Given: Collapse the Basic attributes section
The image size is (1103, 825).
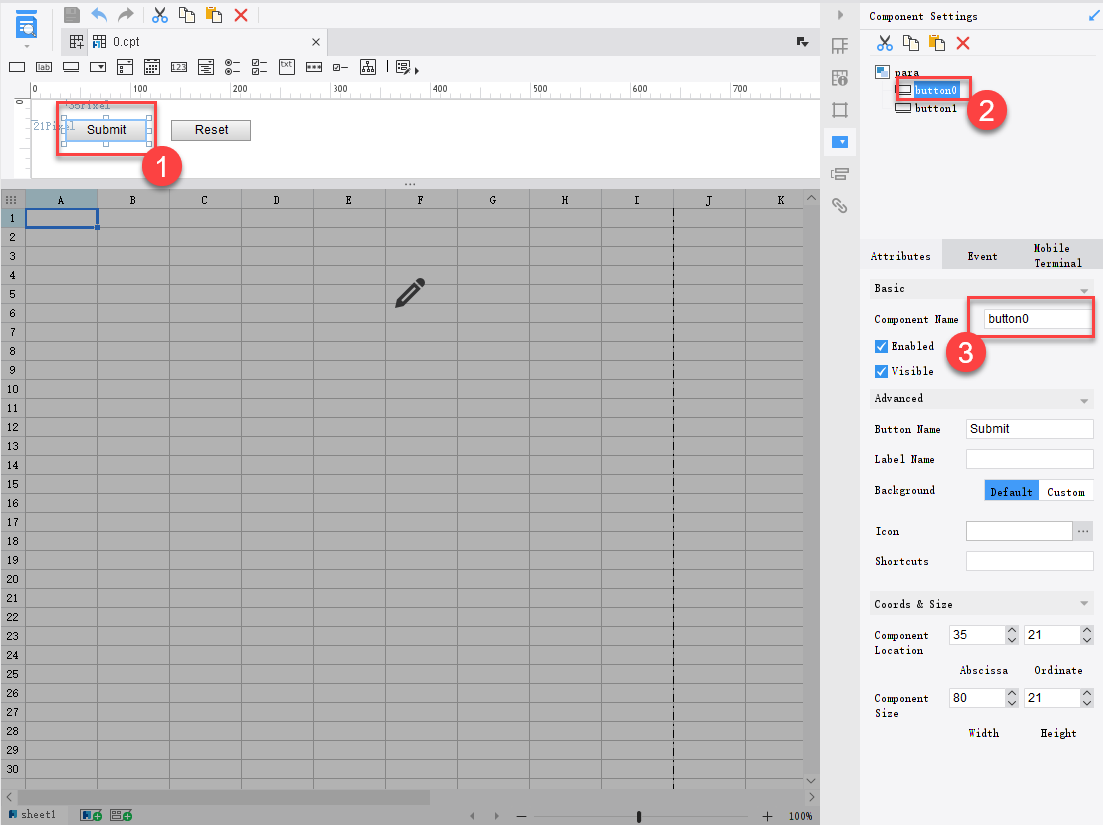Looking at the screenshot, I should point(1086,288).
